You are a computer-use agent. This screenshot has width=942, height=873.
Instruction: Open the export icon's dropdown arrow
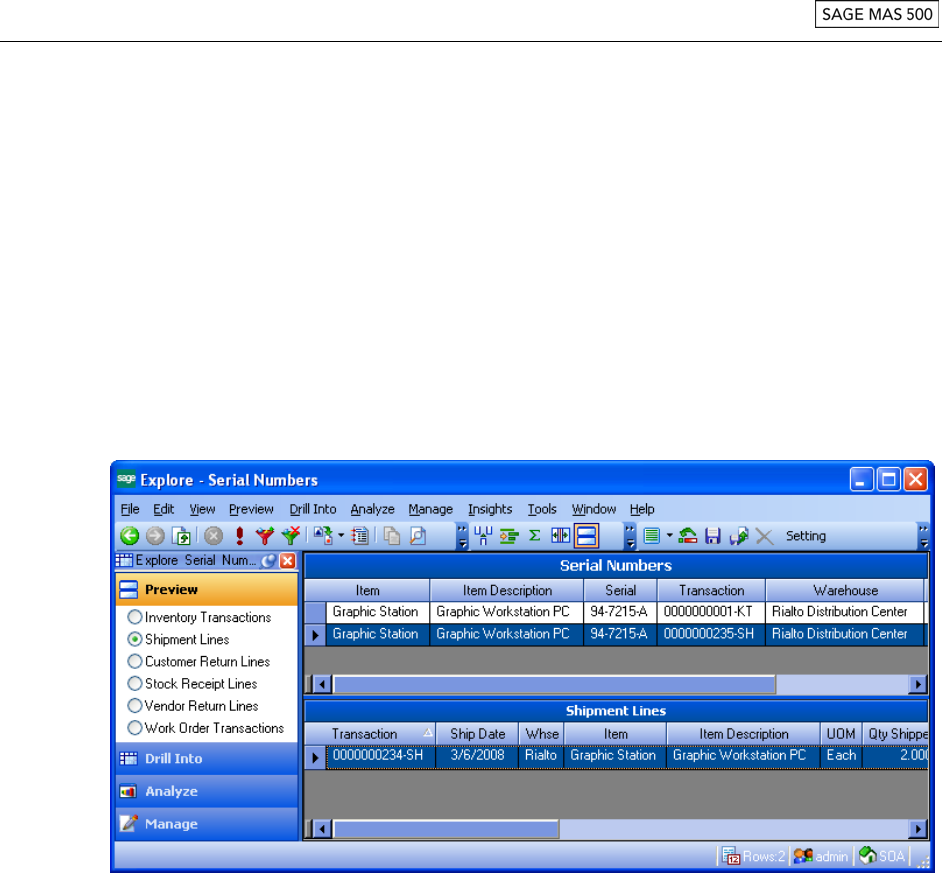(341, 535)
